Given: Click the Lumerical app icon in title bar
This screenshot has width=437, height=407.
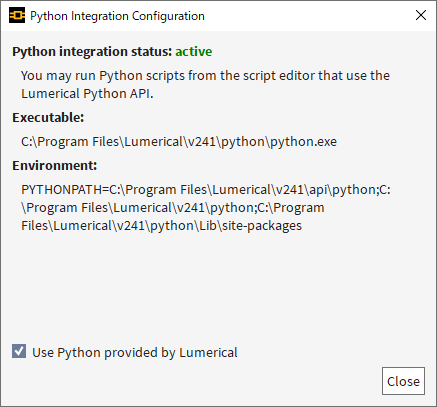Looking at the screenshot, I should click(17, 15).
